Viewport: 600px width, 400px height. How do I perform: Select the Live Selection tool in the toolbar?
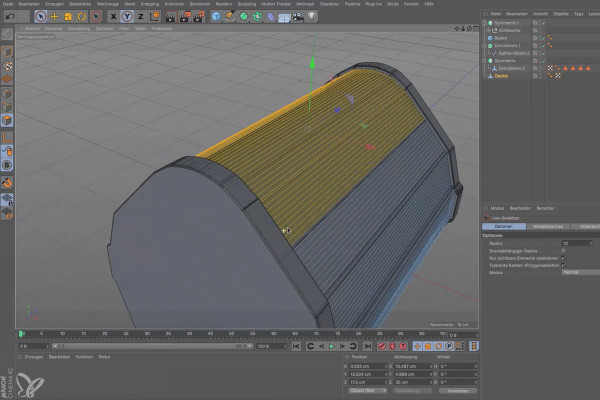pyautogui.click(x=41, y=16)
